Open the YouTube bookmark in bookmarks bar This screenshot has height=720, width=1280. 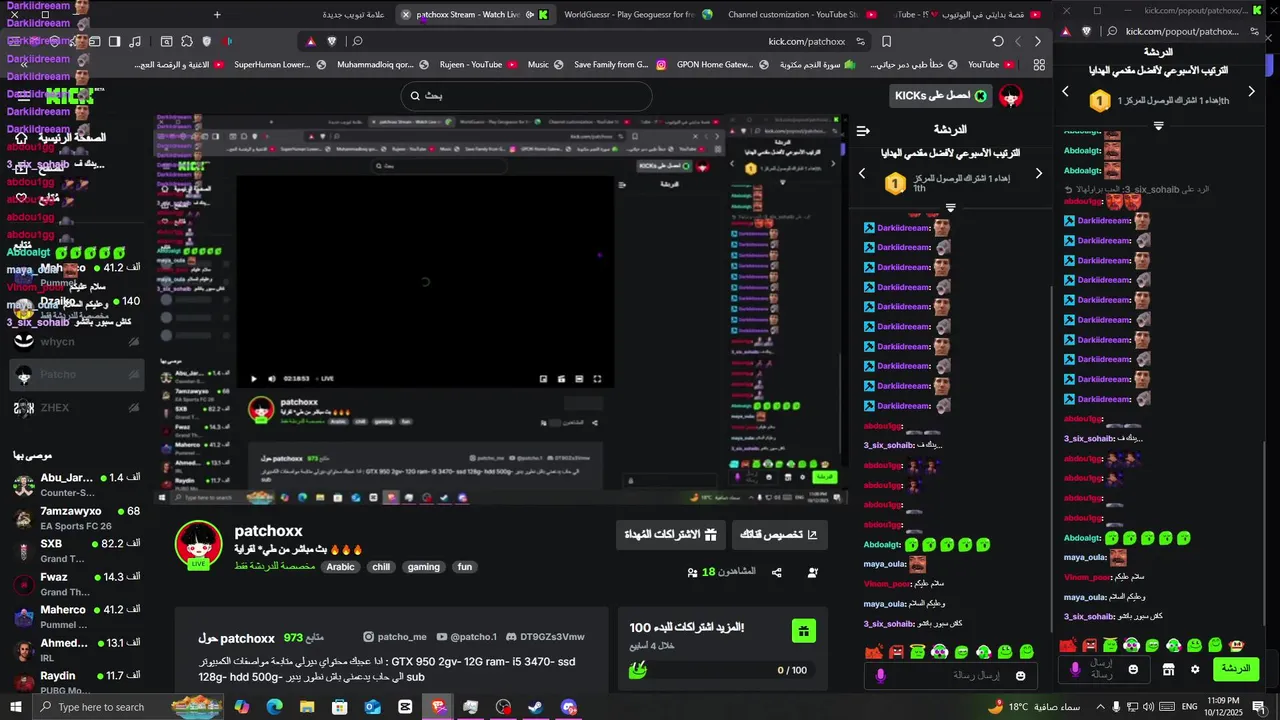coord(993,64)
